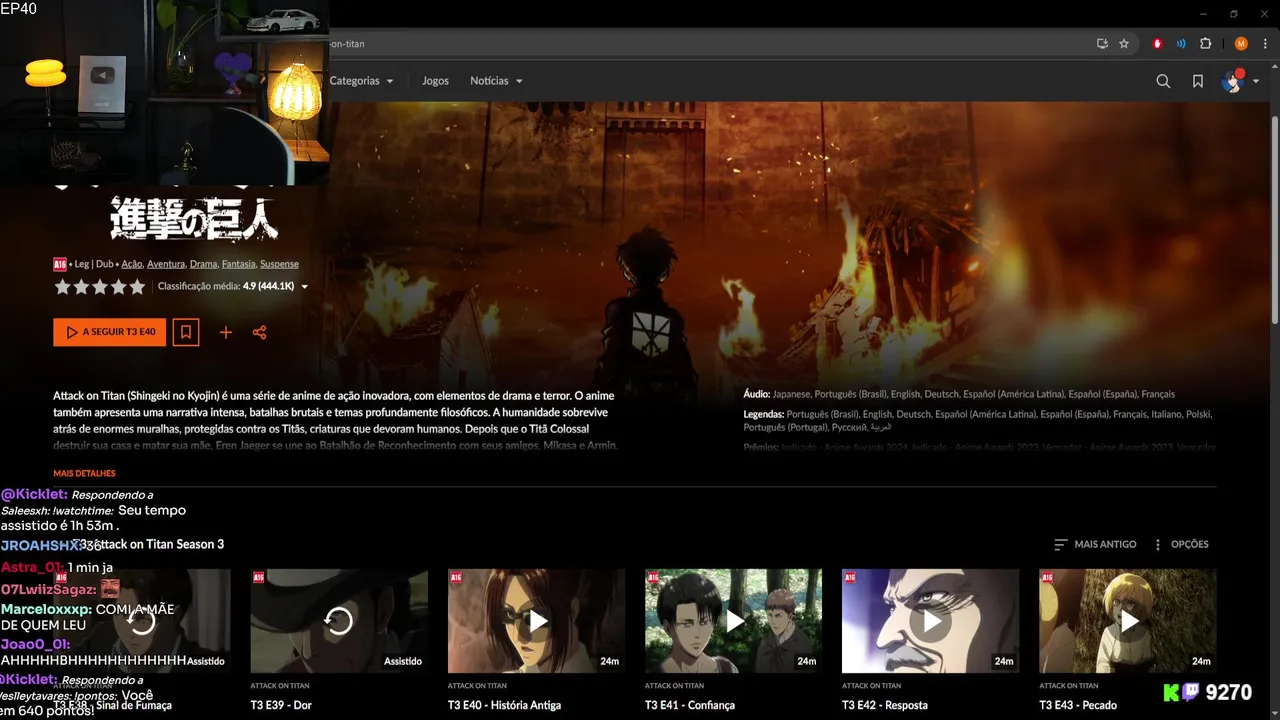This screenshot has width=1280, height=720.
Task: Open the browser extensions puzzle icon
Action: coord(1205,44)
